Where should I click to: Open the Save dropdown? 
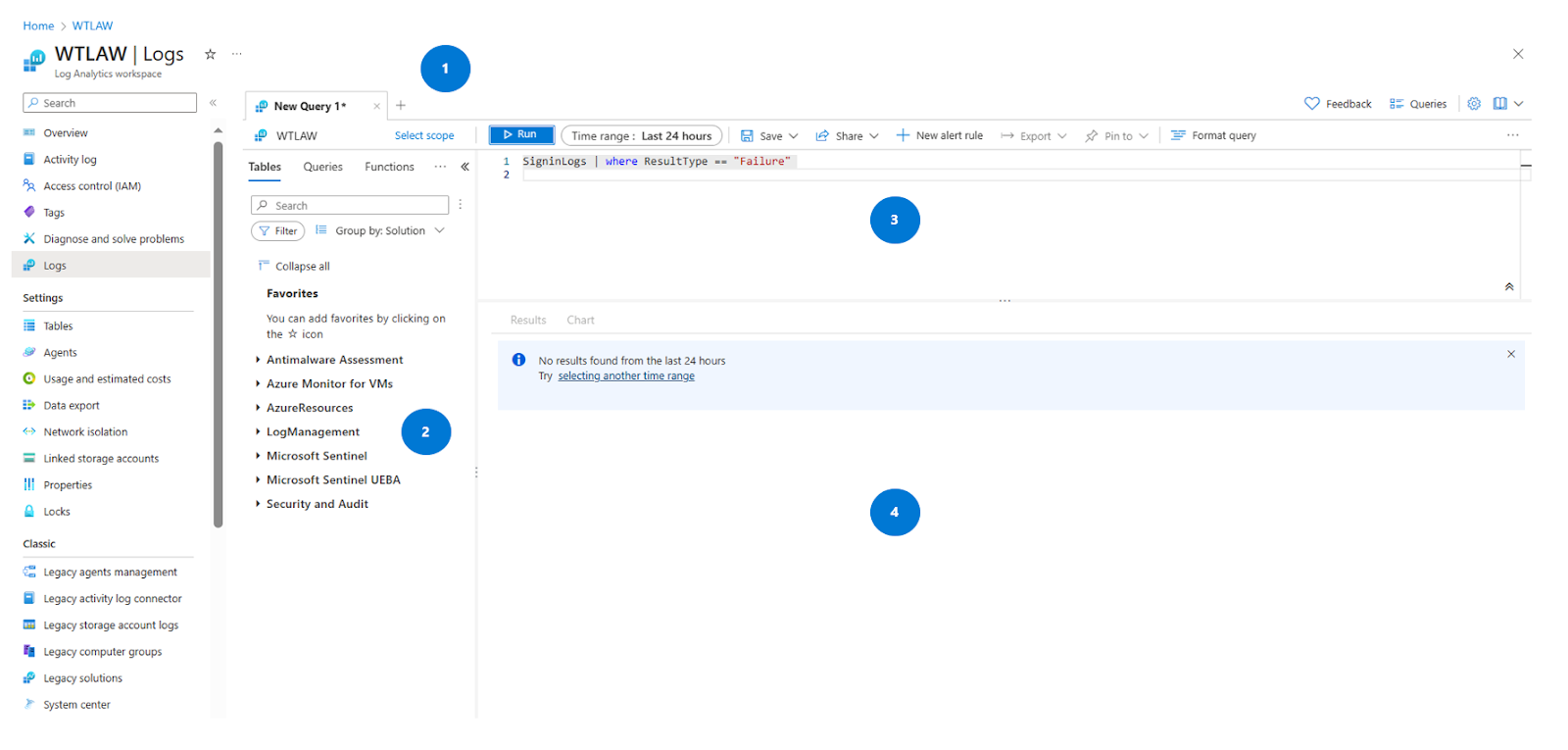769,136
